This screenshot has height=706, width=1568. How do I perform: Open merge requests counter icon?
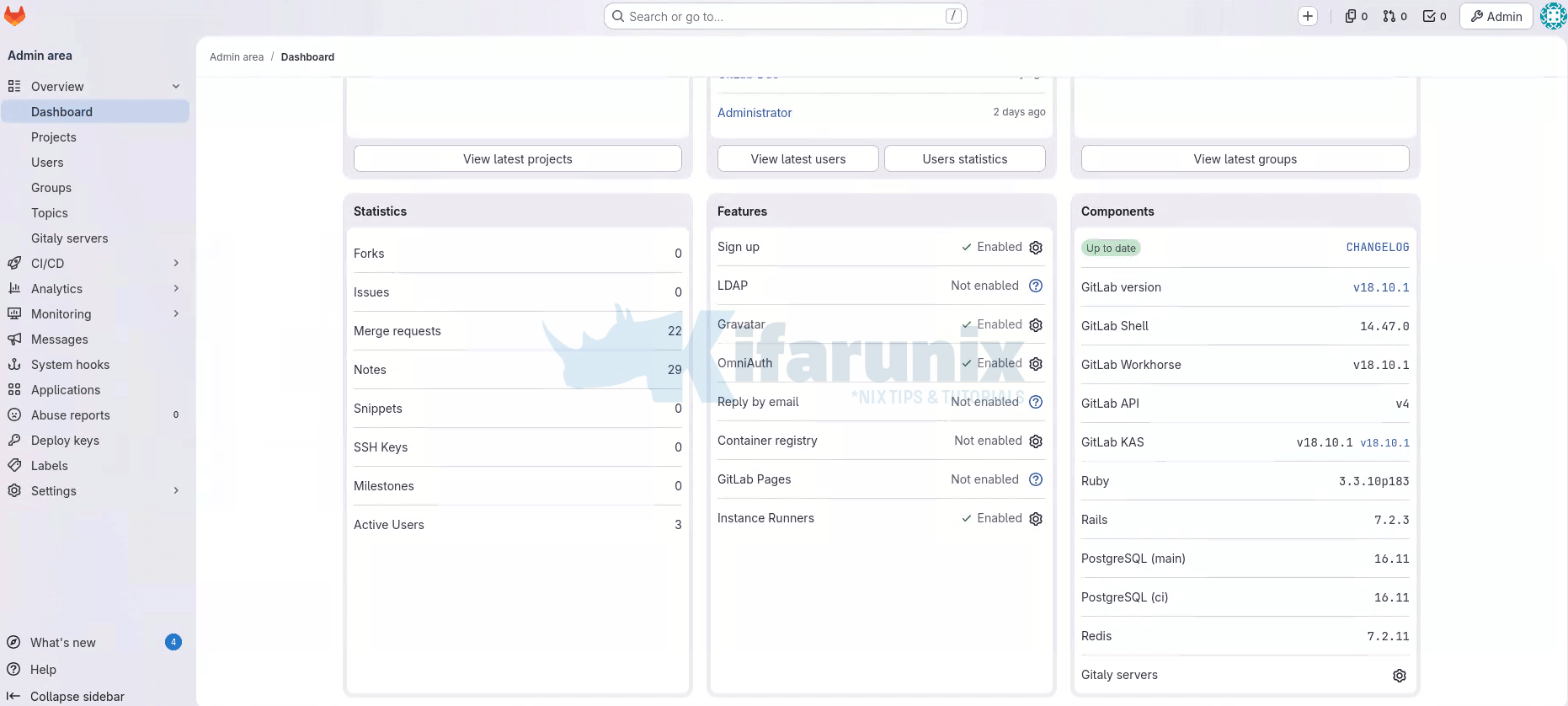(x=1395, y=16)
